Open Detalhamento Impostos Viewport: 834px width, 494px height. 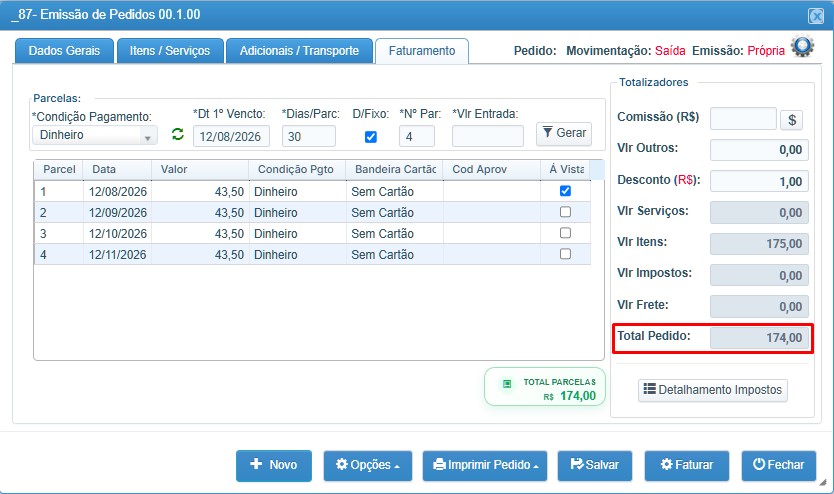tap(713, 390)
